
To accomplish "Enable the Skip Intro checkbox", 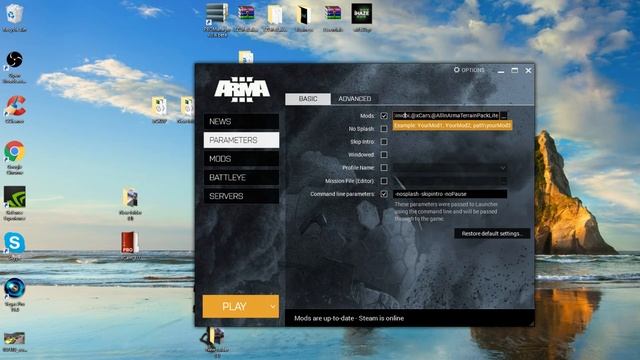I will click(384, 142).
